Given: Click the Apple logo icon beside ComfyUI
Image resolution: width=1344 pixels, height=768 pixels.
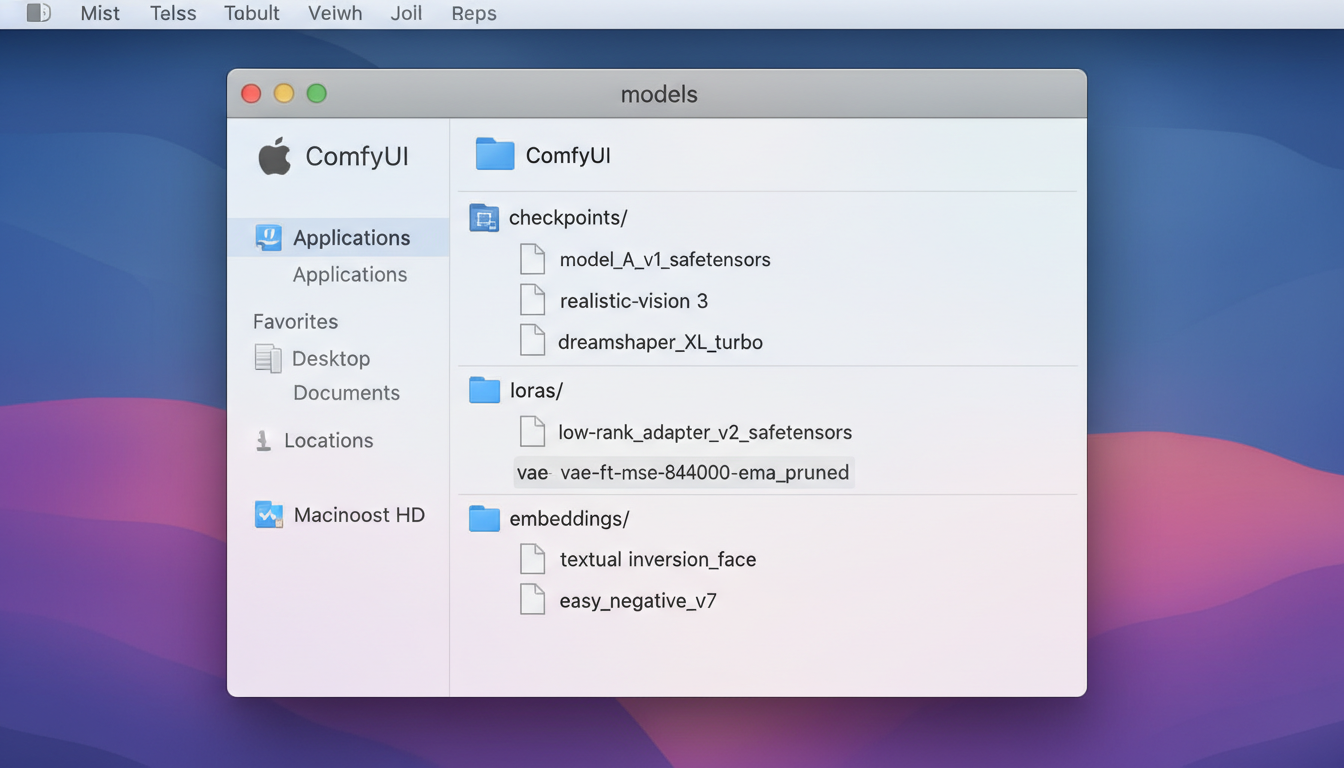Looking at the screenshot, I should [x=275, y=157].
